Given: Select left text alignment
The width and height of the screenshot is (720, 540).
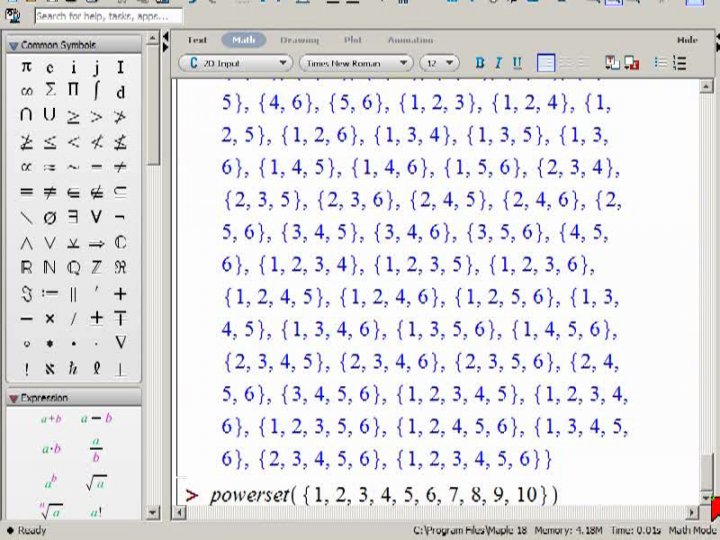Looking at the screenshot, I should [x=546, y=63].
